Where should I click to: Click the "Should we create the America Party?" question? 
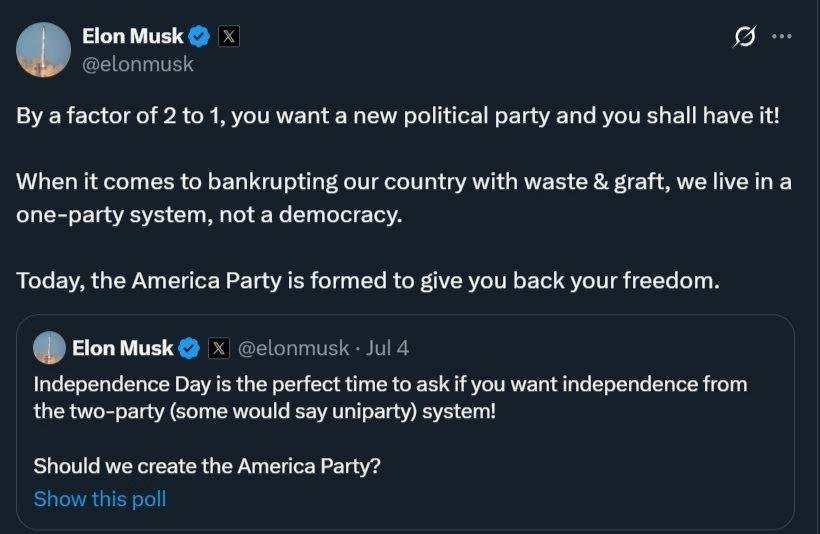click(207, 465)
